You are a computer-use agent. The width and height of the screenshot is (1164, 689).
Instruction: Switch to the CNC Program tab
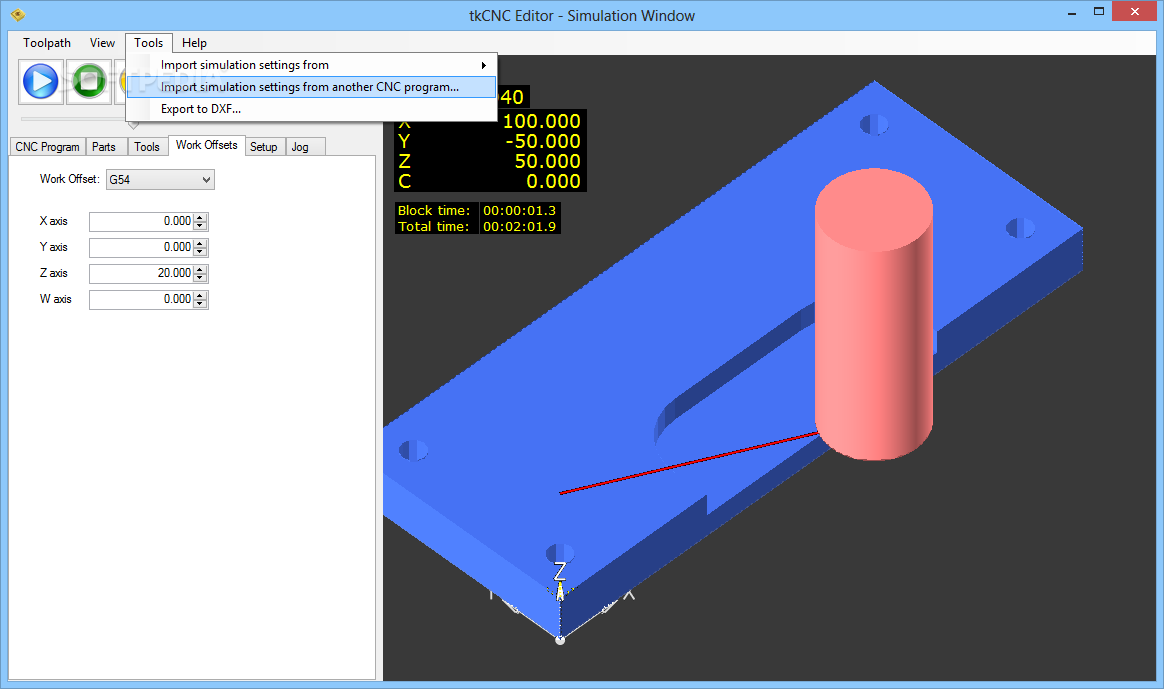point(48,147)
